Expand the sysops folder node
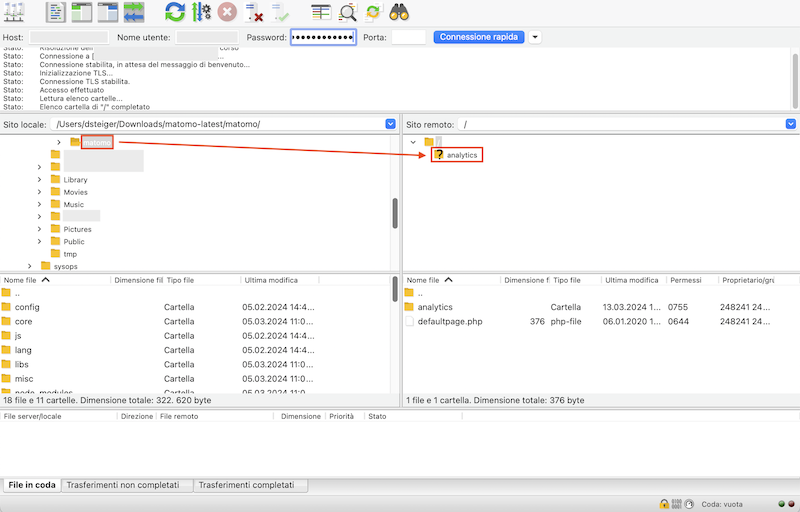Viewport: 800px width, 512px height. click(30, 266)
